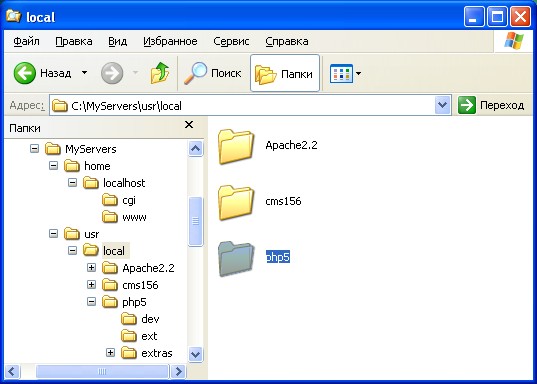Minimize the local window

(474, 16)
